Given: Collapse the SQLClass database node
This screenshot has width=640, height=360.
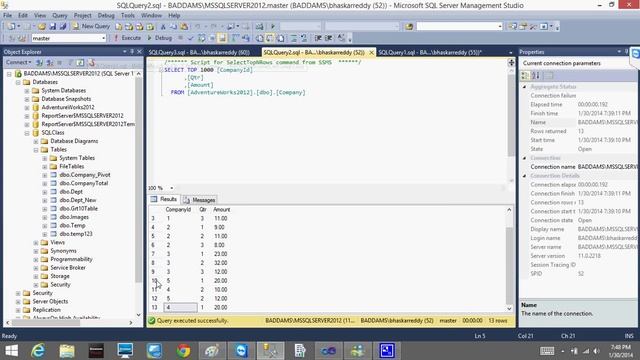Looking at the screenshot, I should [x=27, y=133].
